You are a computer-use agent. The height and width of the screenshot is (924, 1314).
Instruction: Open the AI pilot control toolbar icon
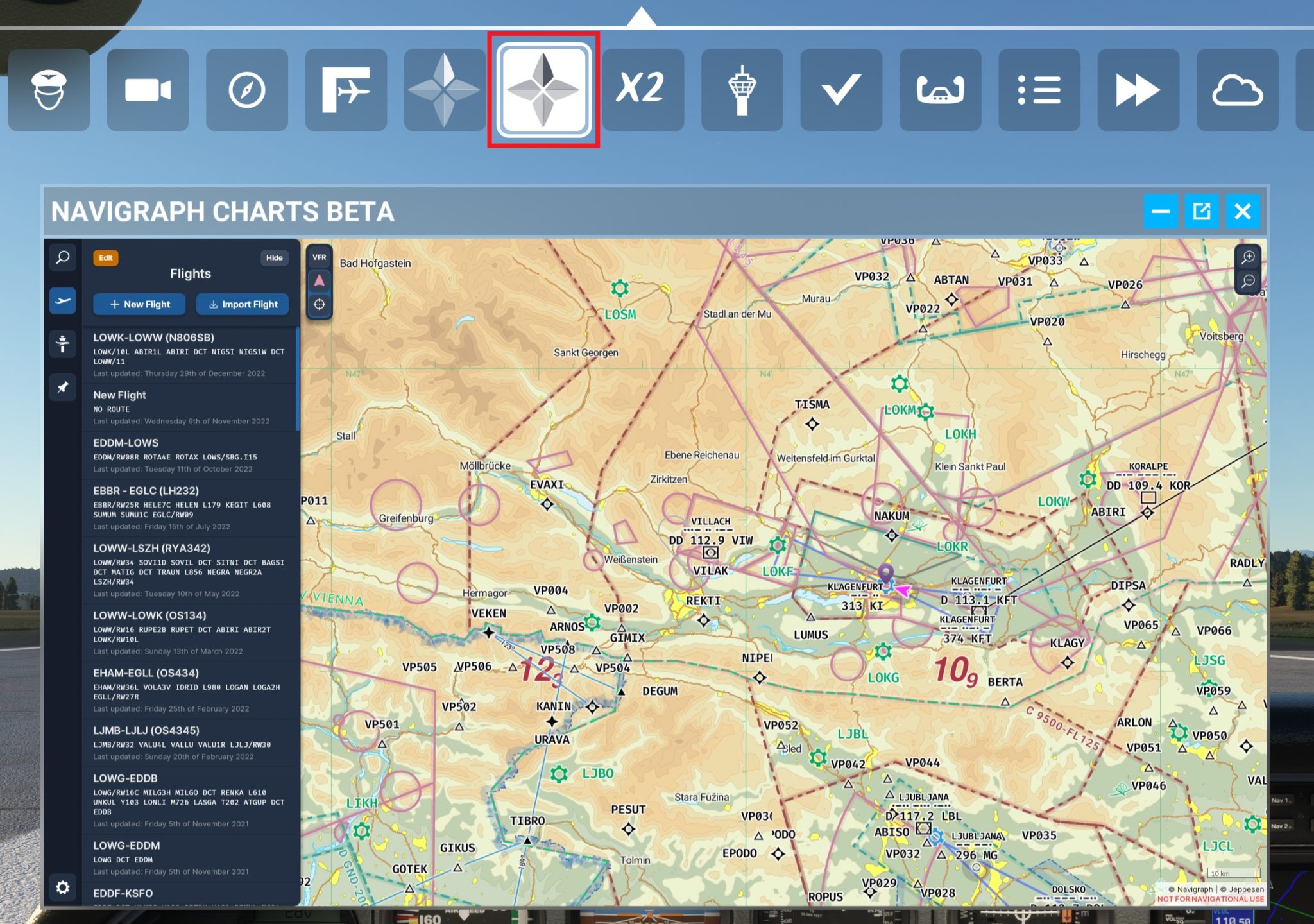pos(49,90)
